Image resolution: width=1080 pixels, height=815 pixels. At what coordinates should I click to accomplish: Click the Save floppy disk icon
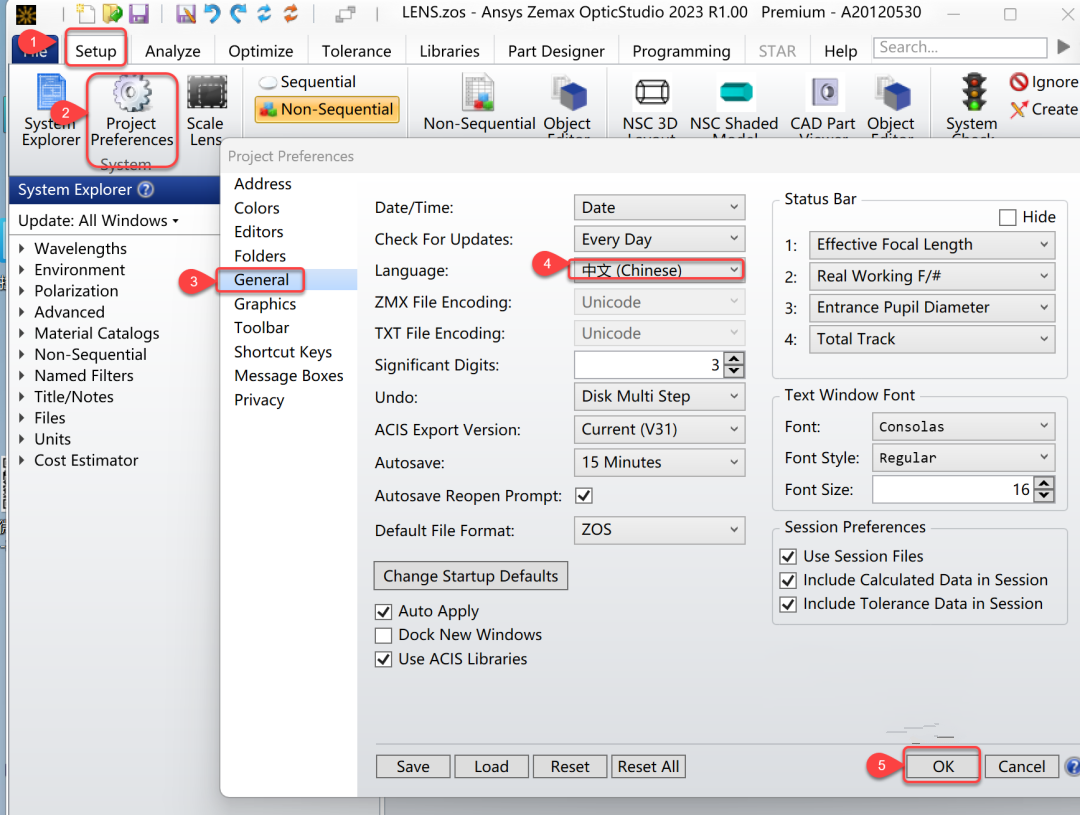click(138, 13)
